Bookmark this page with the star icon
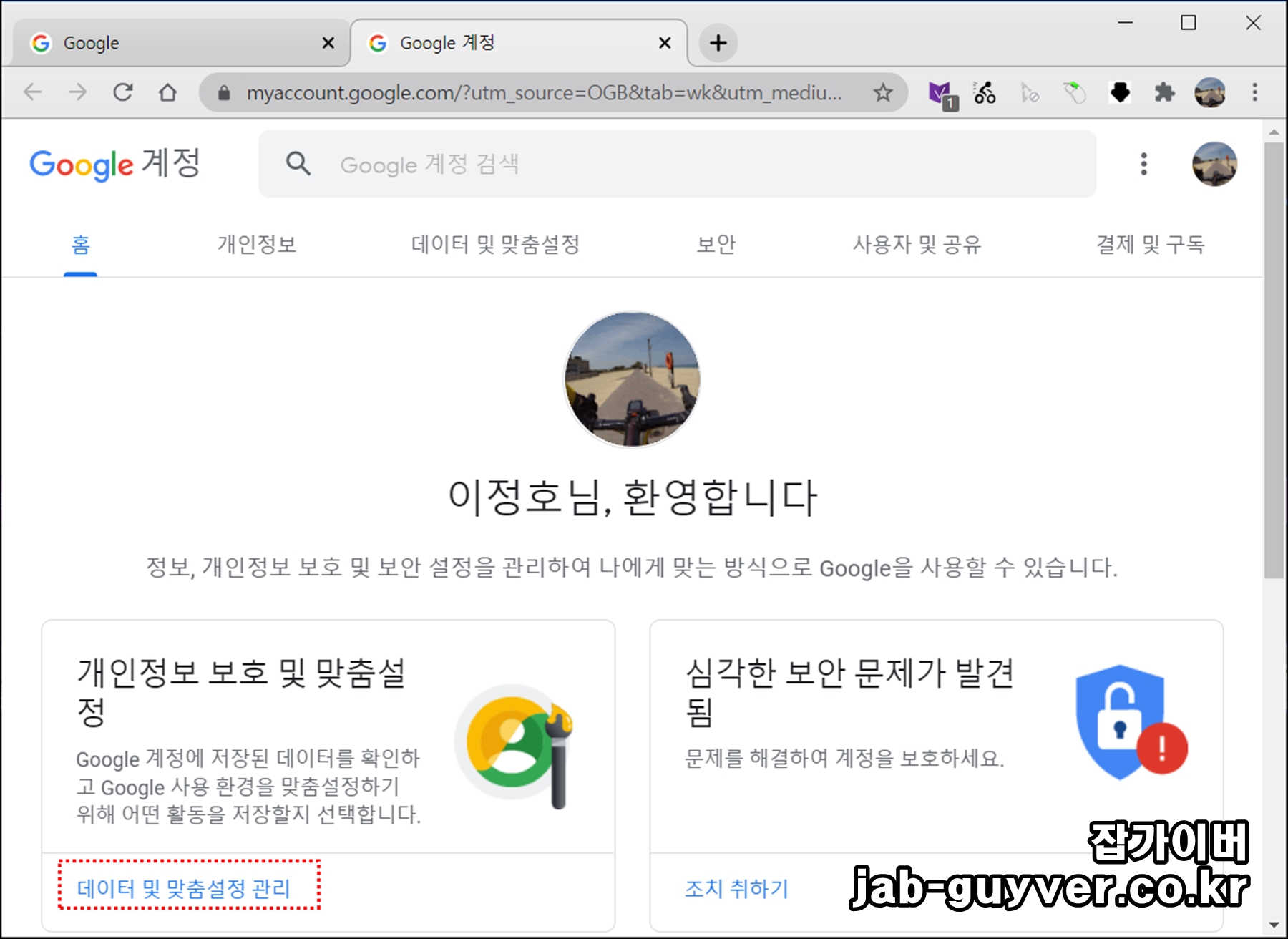The height and width of the screenshot is (939, 1288). (883, 92)
